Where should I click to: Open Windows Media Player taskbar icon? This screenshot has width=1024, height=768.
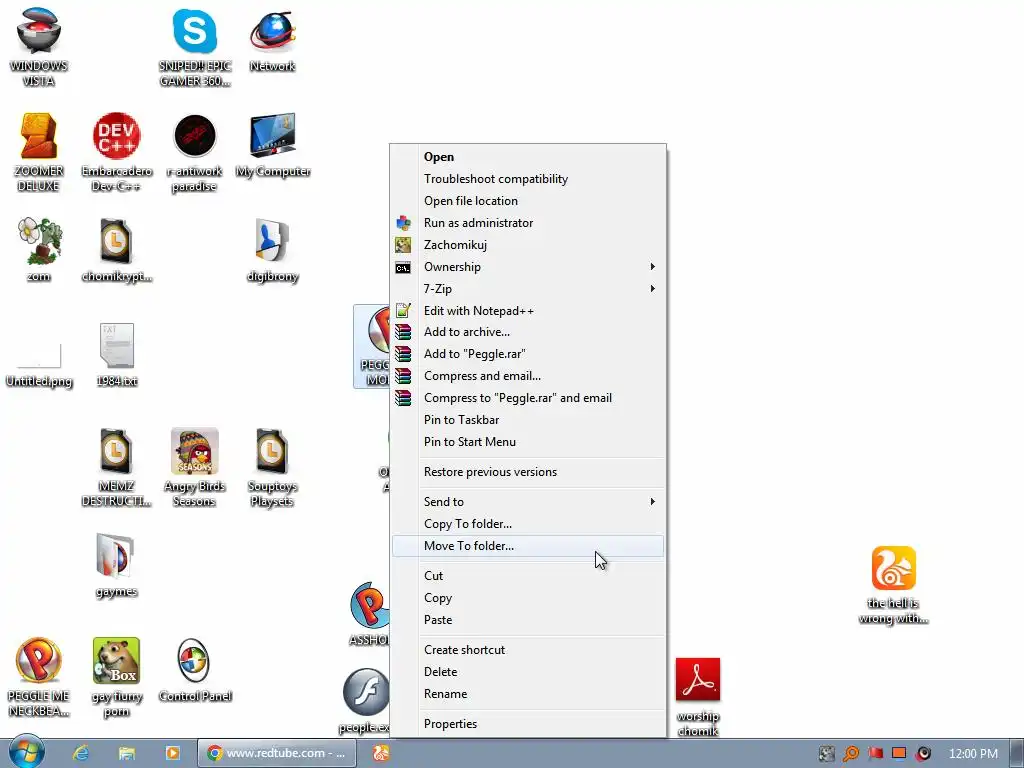172,753
